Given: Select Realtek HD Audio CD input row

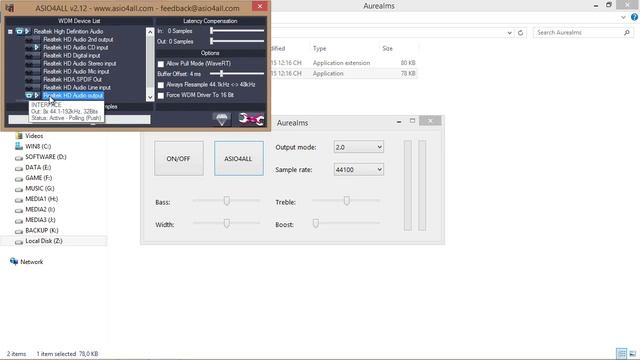Looking at the screenshot, I should [76, 47].
